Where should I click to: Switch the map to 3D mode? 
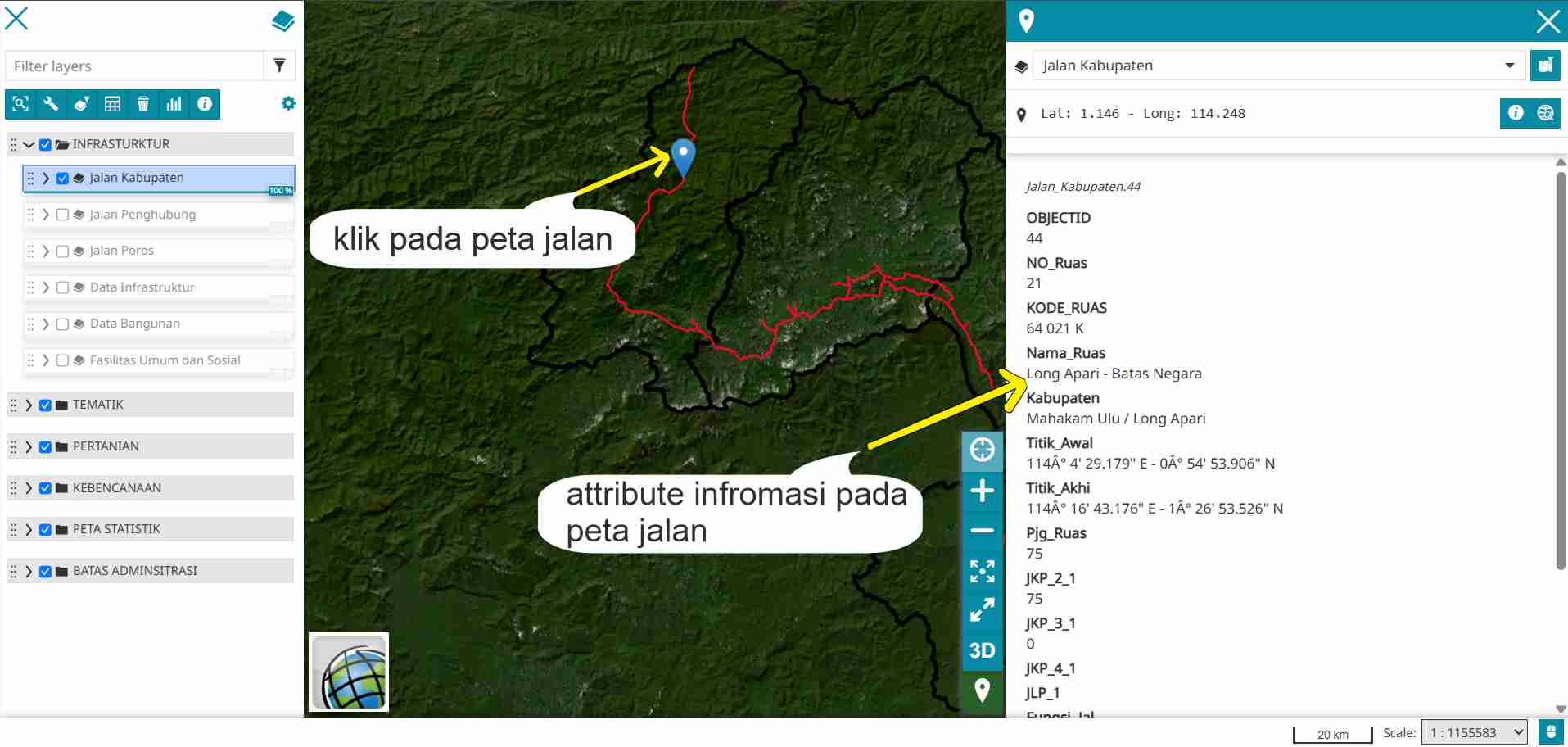pyautogui.click(x=982, y=650)
